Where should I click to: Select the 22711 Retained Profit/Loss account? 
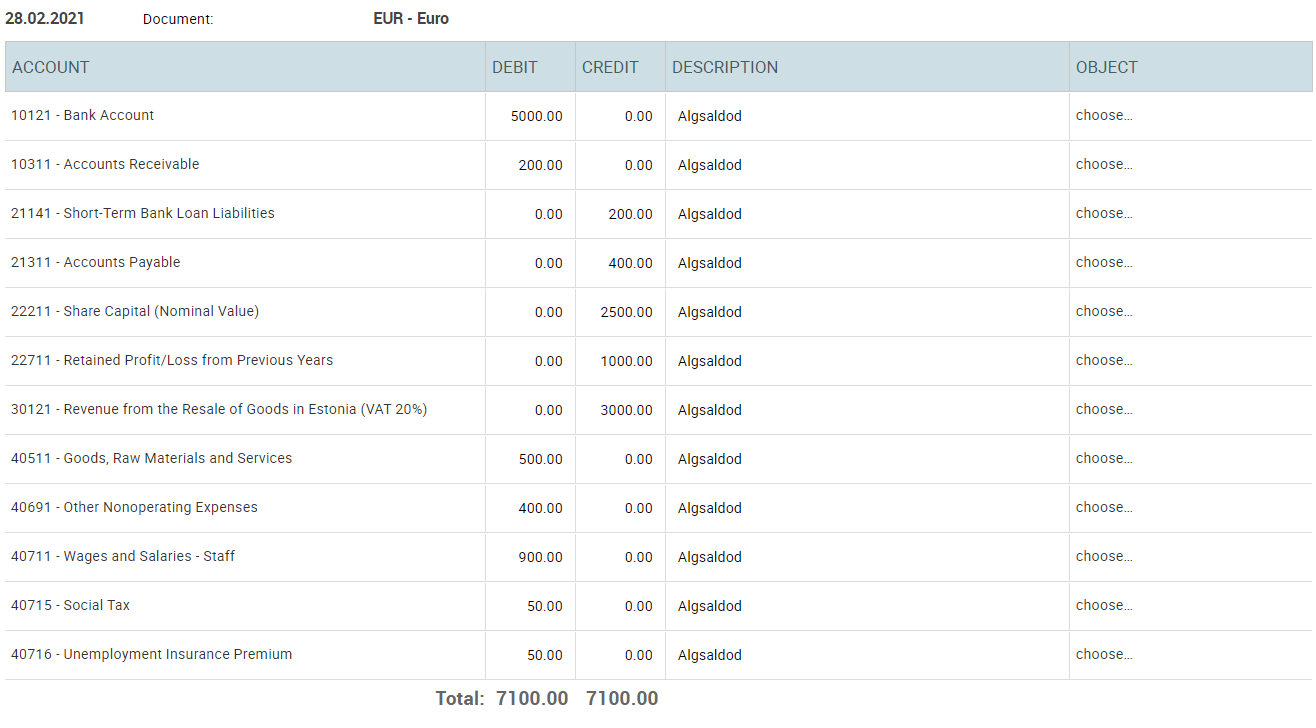click(x=172, y=360)
